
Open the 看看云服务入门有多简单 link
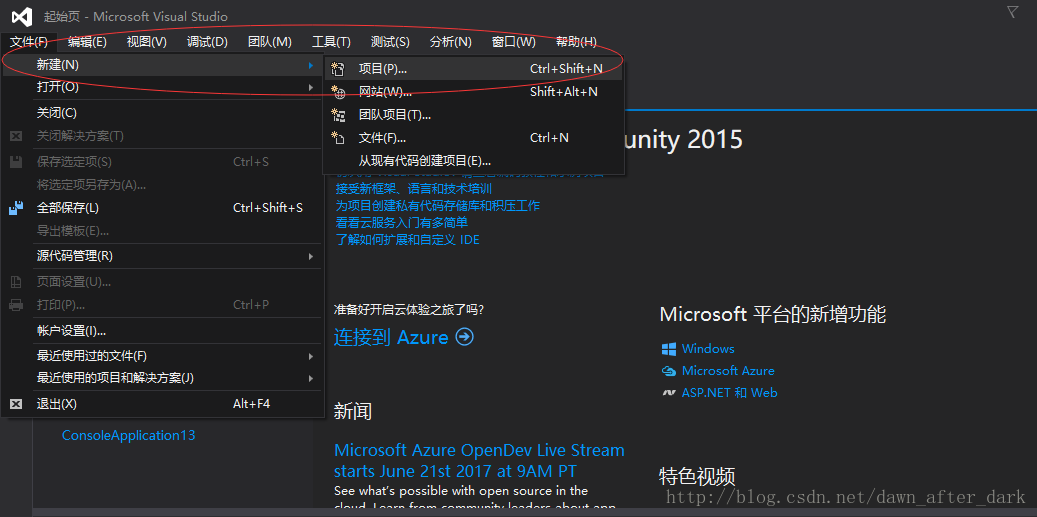click(401, 223)
